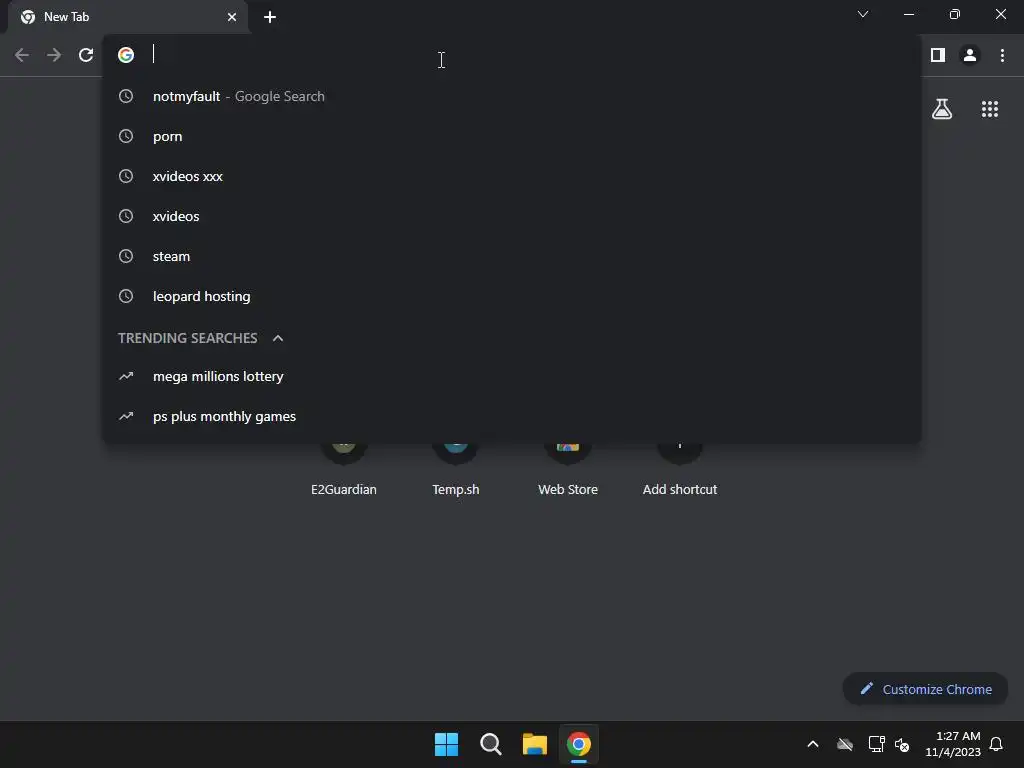Open the network status tray icon
The height and width of the screenshot is (768, 1024).
[x=876, y=744]
